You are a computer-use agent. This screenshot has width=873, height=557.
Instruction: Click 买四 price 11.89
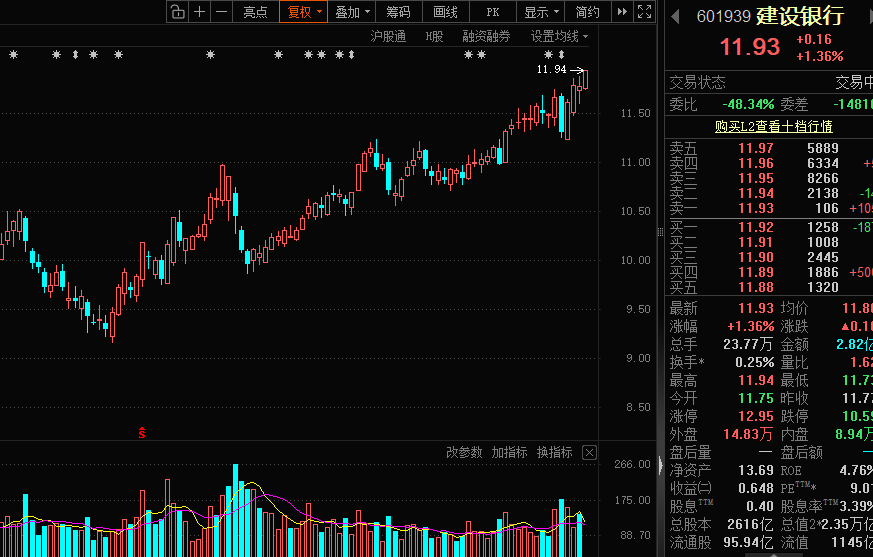click(x=756, y=272)
